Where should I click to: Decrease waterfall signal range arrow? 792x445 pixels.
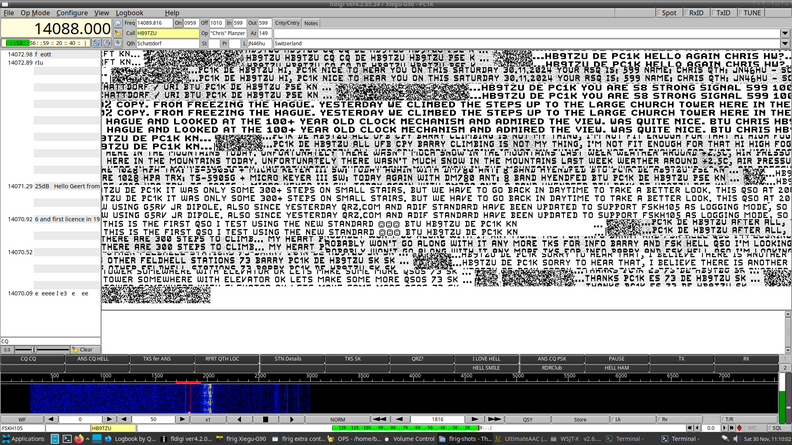124,419
